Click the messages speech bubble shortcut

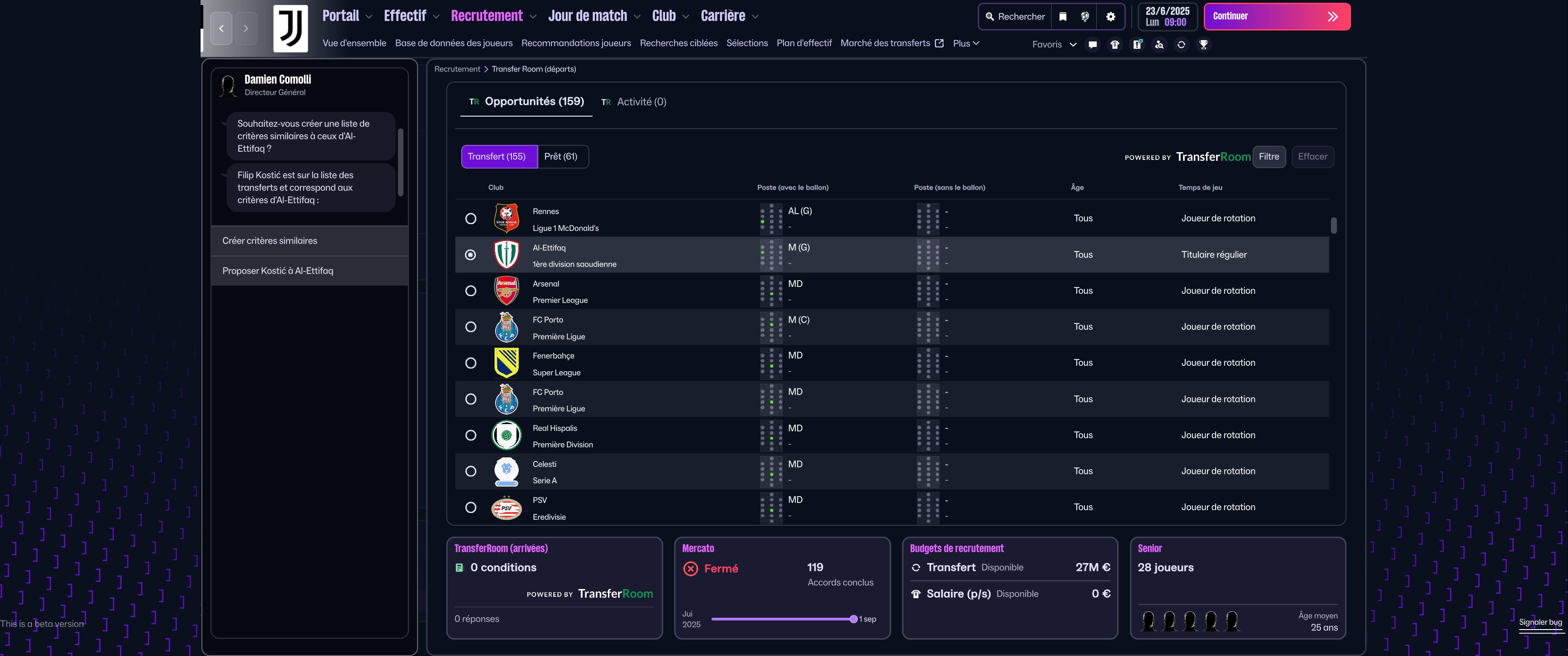pyautogui.click(x=1093, y=45)
